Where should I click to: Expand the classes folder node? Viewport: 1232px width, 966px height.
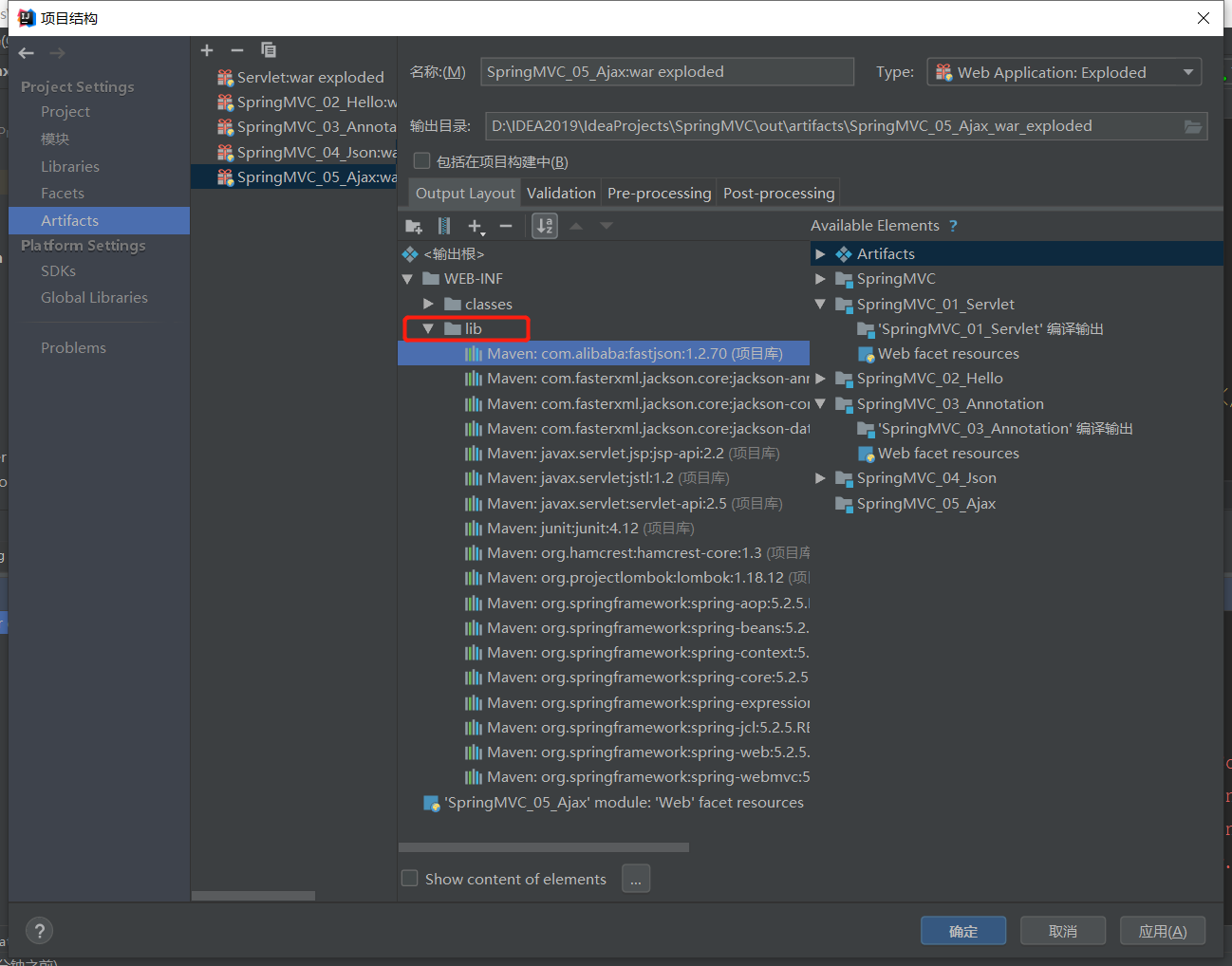tap(428, 305)
